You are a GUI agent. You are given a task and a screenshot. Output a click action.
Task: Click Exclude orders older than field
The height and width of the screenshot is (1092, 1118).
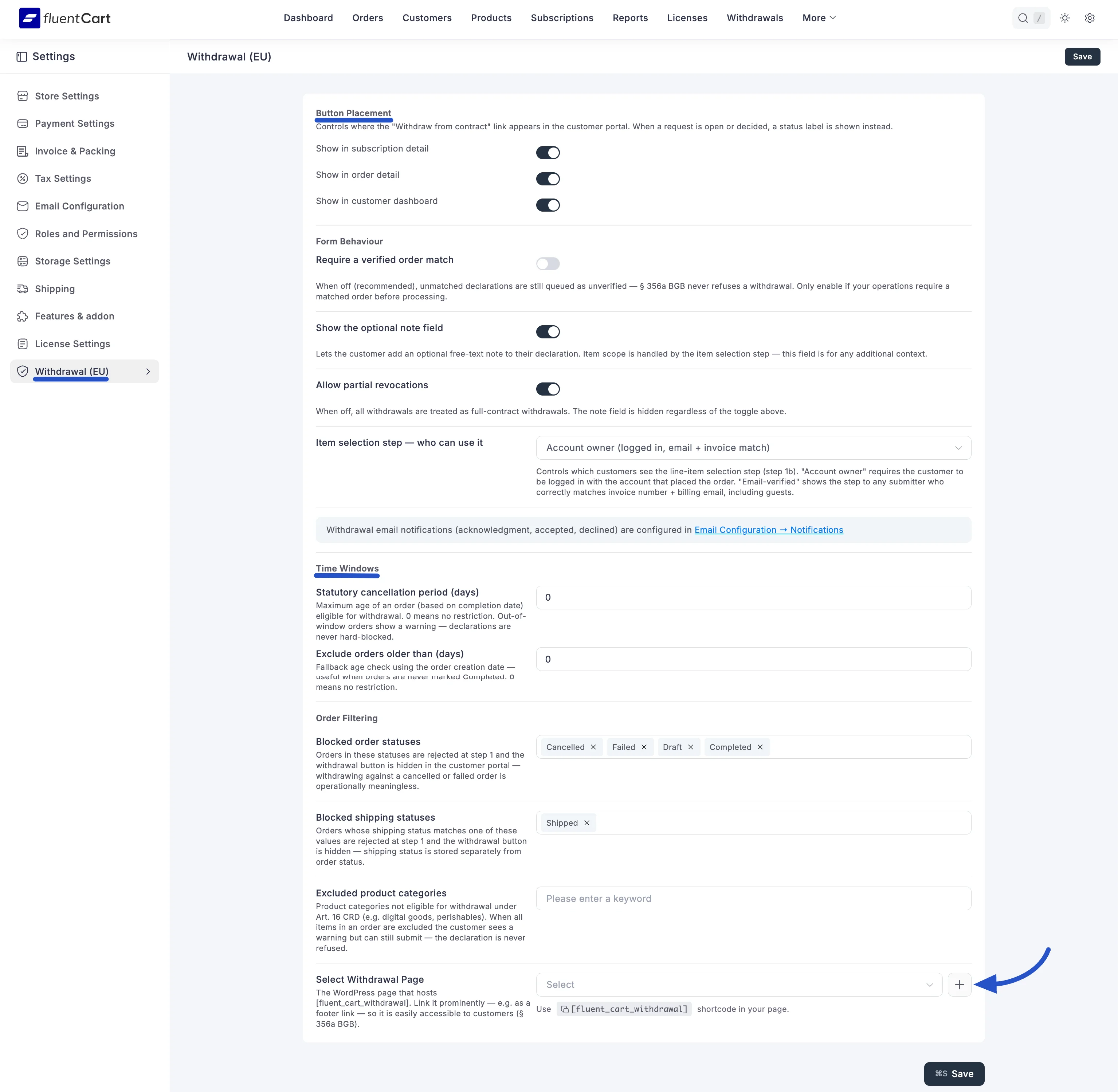point(753,659)
